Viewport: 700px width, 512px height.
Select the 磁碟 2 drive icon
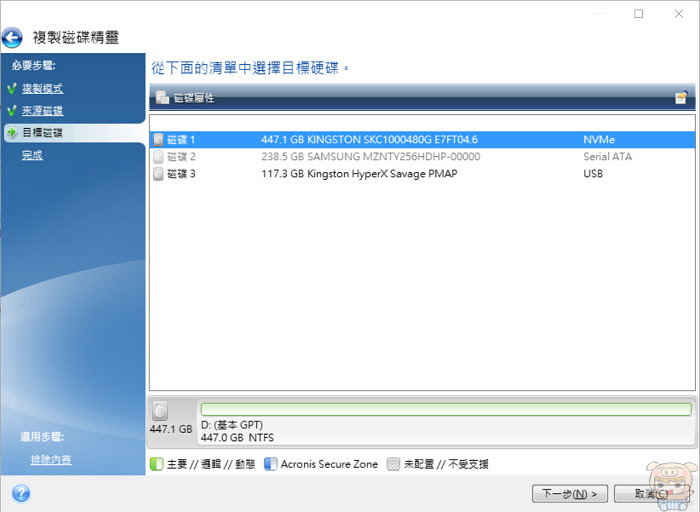(x=158, y=157)
